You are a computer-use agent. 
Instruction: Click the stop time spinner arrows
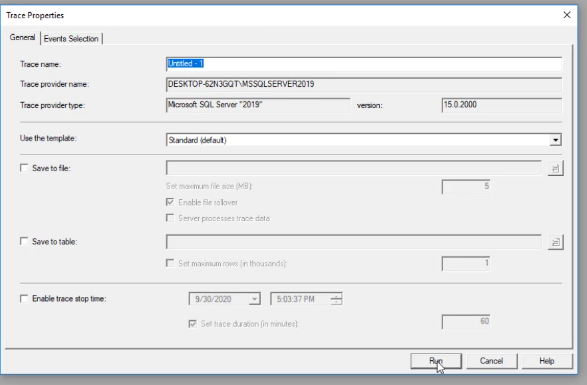336,299
